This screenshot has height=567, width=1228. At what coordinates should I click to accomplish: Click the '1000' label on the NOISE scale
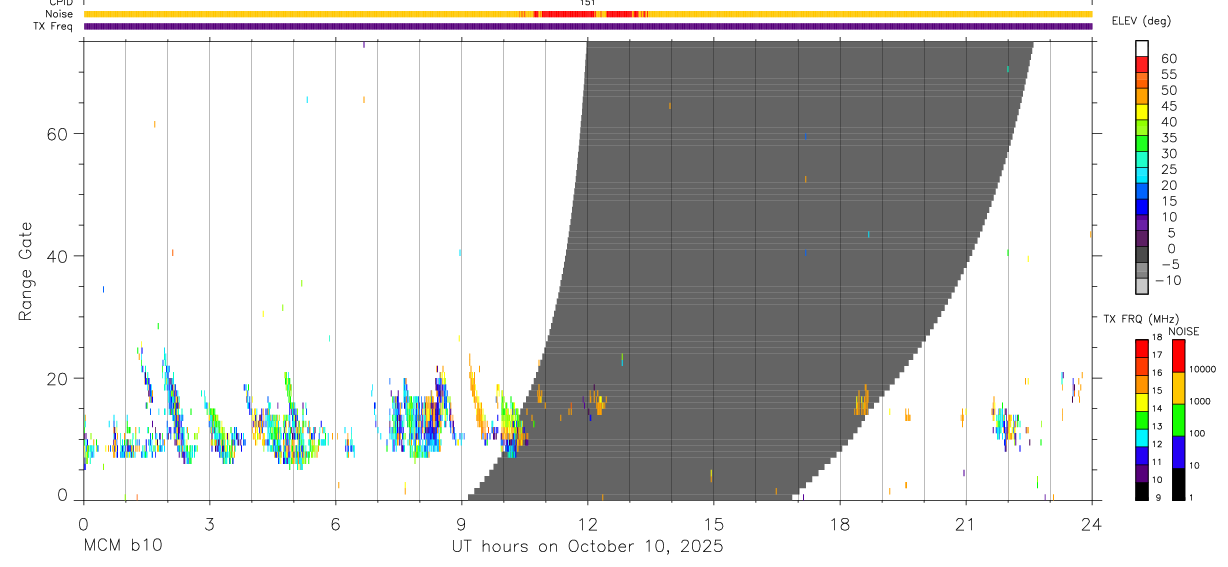pos(1201,401)
